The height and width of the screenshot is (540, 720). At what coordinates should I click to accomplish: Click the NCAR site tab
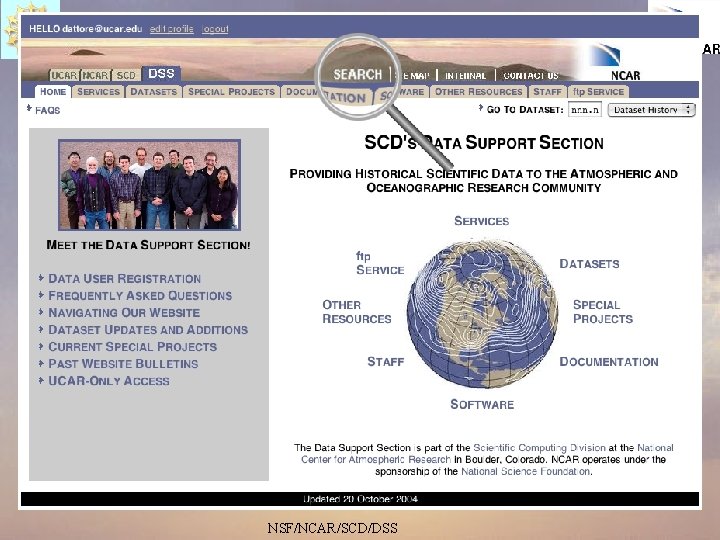coord(96,75)
